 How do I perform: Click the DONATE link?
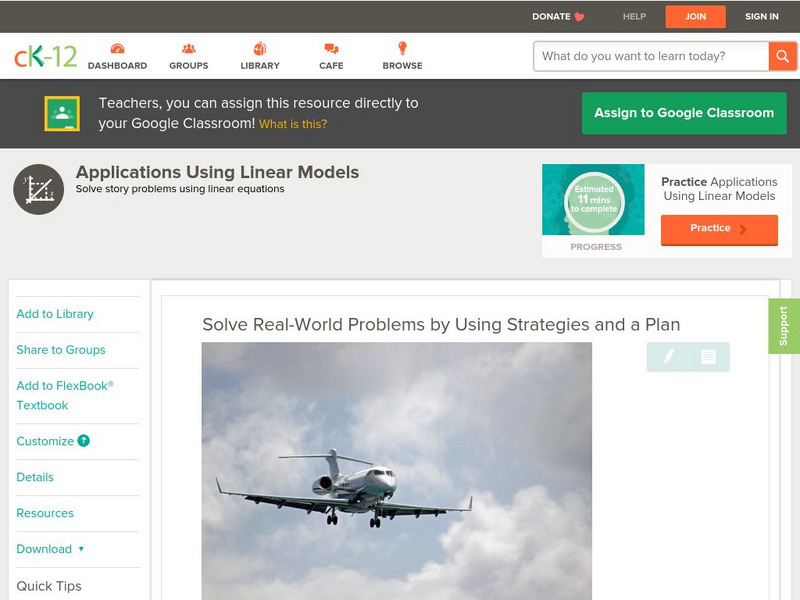click(551, 16)
